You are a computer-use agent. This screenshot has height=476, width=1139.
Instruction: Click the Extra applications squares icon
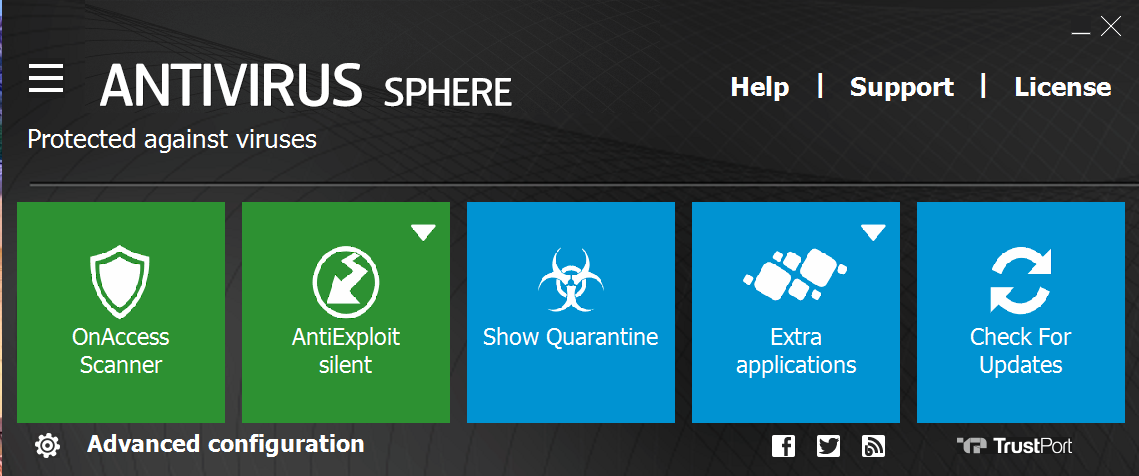click(795, 275)
